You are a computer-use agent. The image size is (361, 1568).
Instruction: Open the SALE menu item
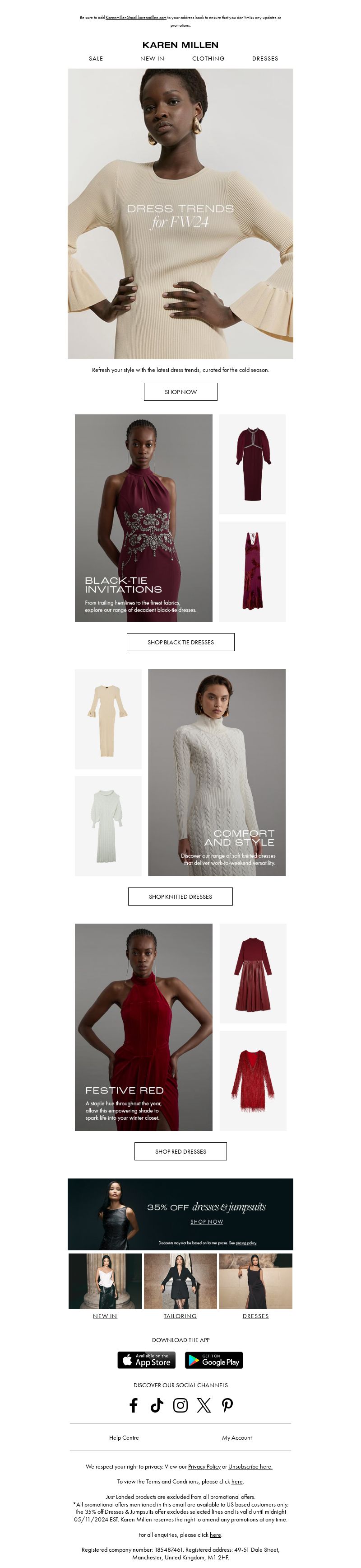click(x=96, y=58)
